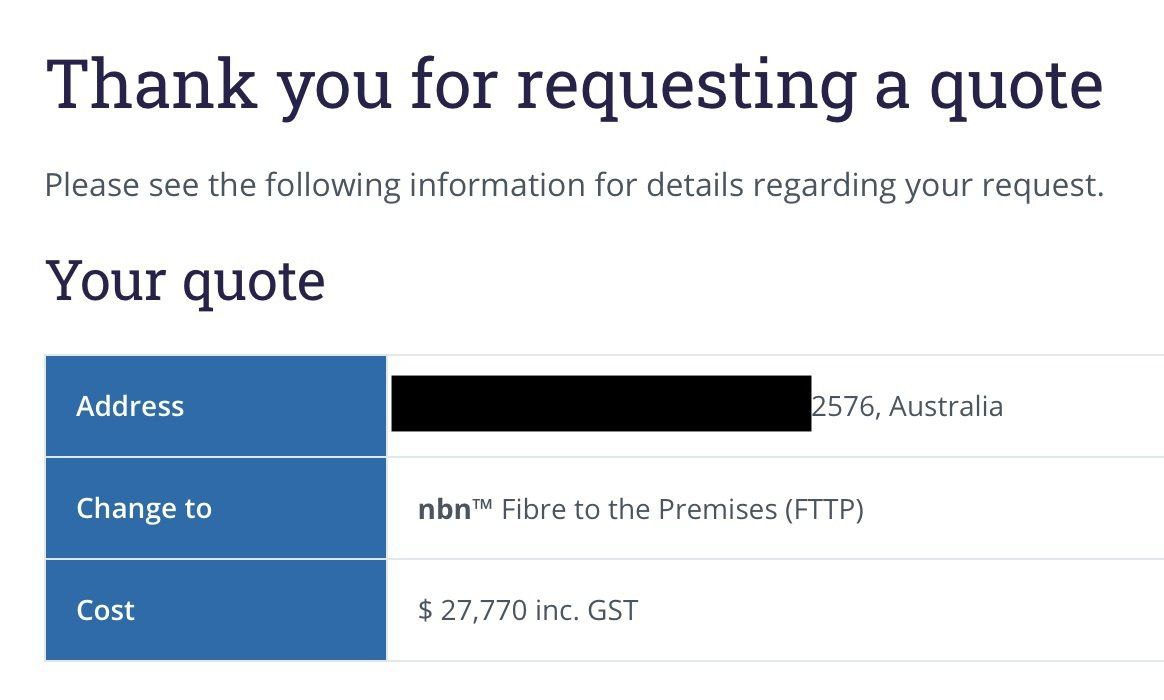Image resolution: width=1164 pixels, height=700 pixels.
Task: Click the TM trademark symbol after nbn
Action: coord(483,504)
